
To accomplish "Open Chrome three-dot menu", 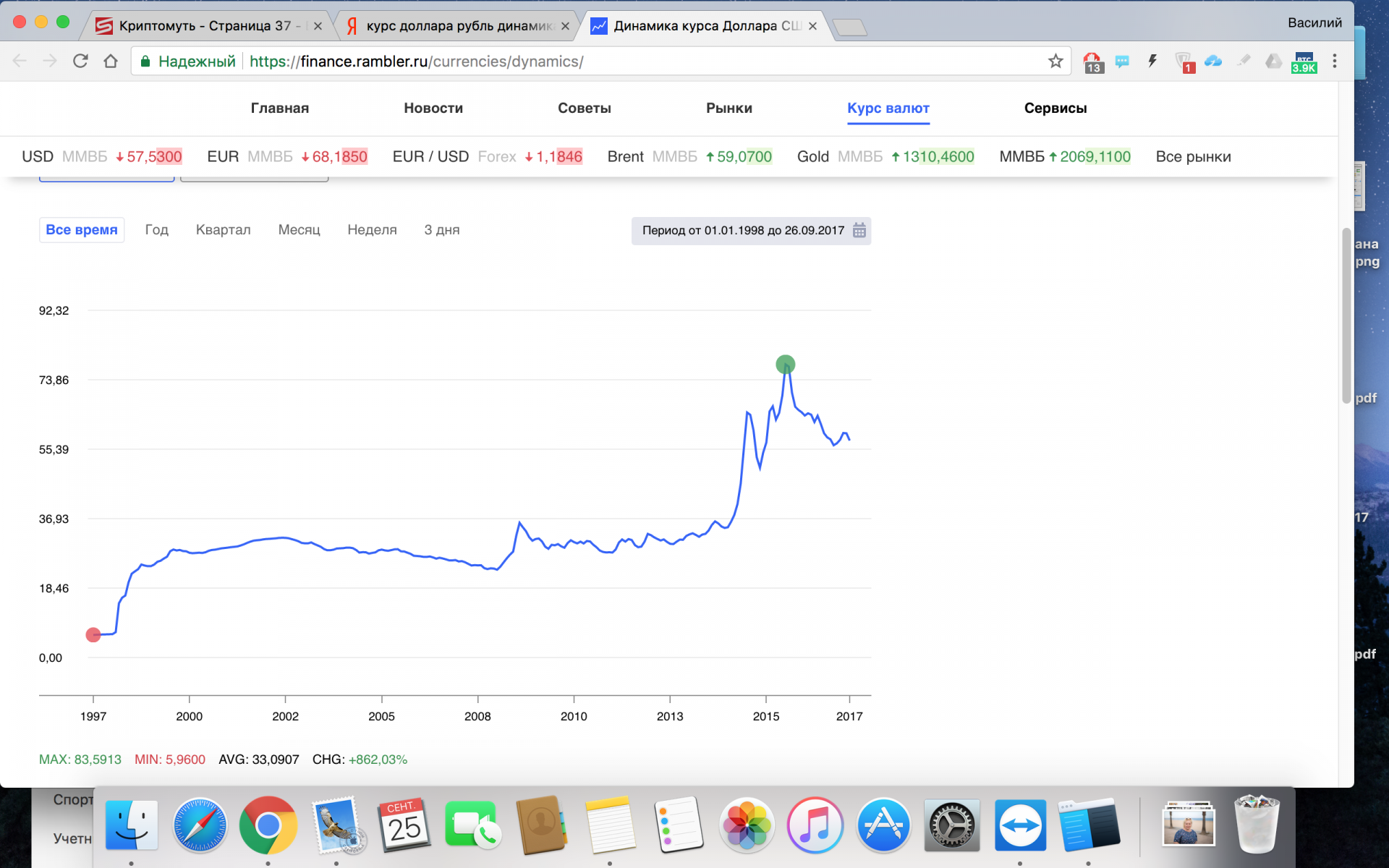I will 1335,61.
